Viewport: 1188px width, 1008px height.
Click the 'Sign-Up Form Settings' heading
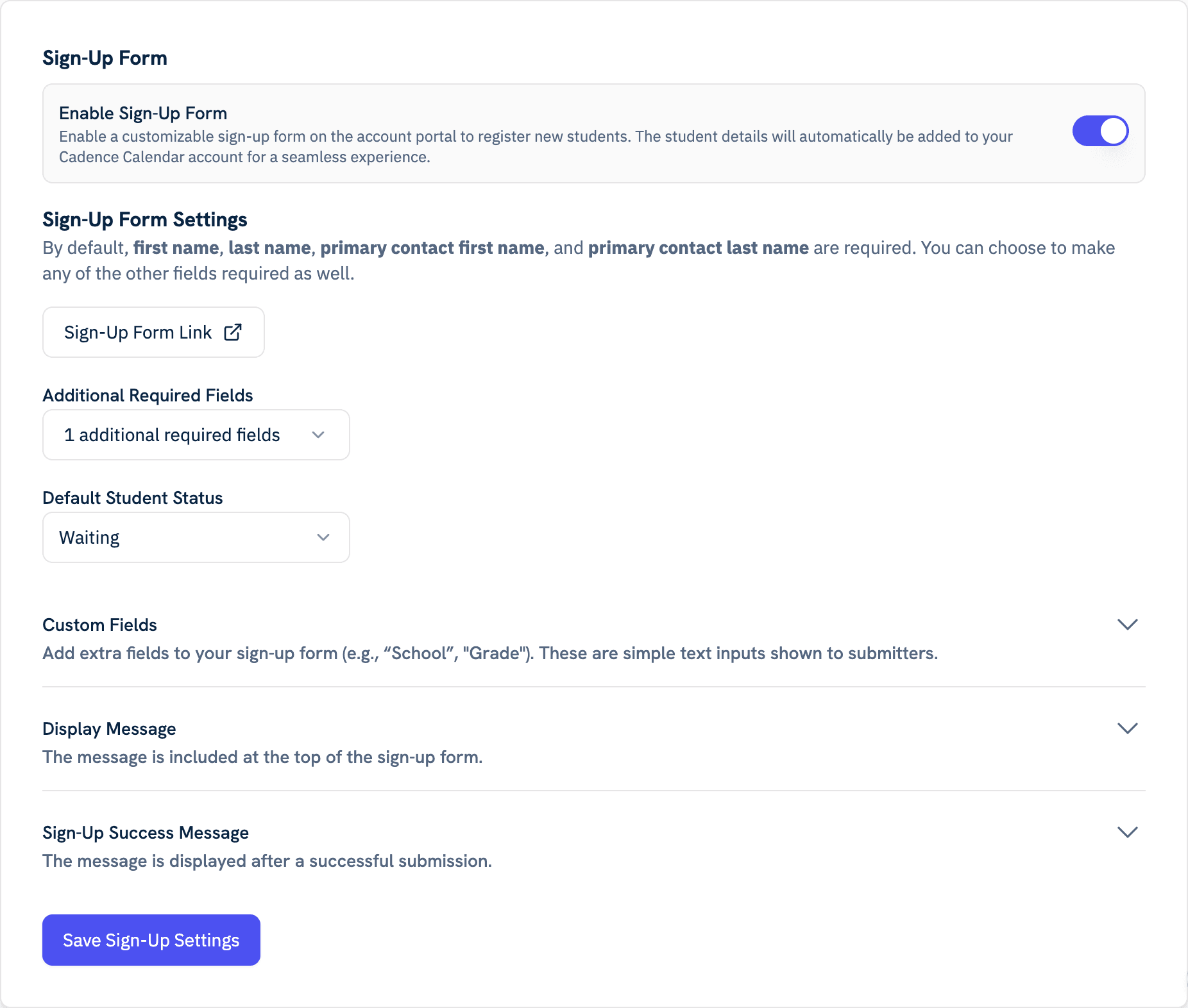(144, 220)
